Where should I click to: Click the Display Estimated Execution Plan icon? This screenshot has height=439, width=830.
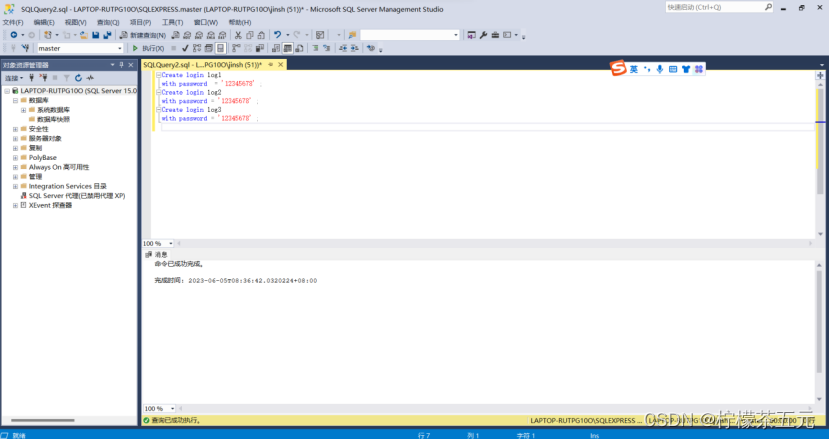197,48
